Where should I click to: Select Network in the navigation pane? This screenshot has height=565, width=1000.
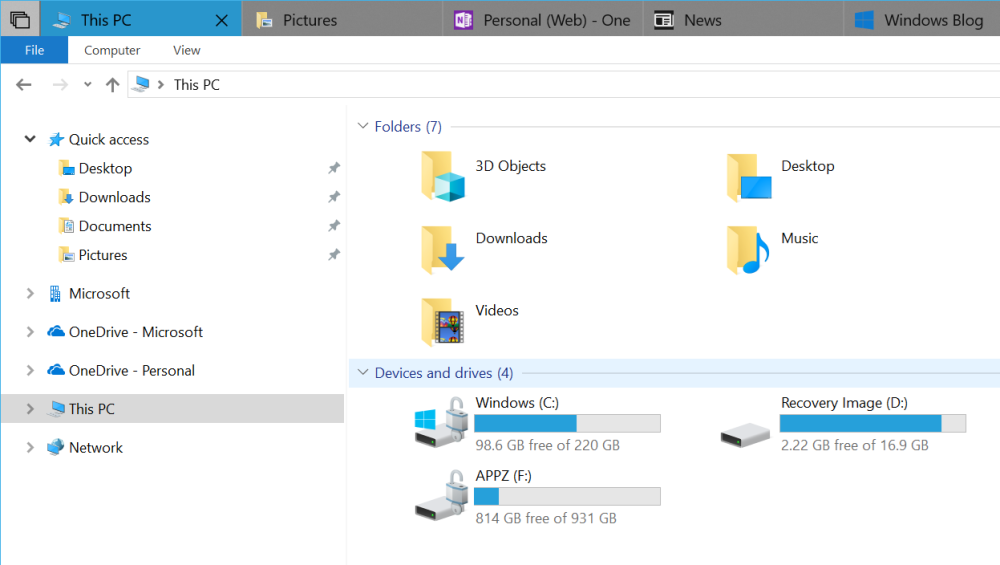tap(96, 448)
